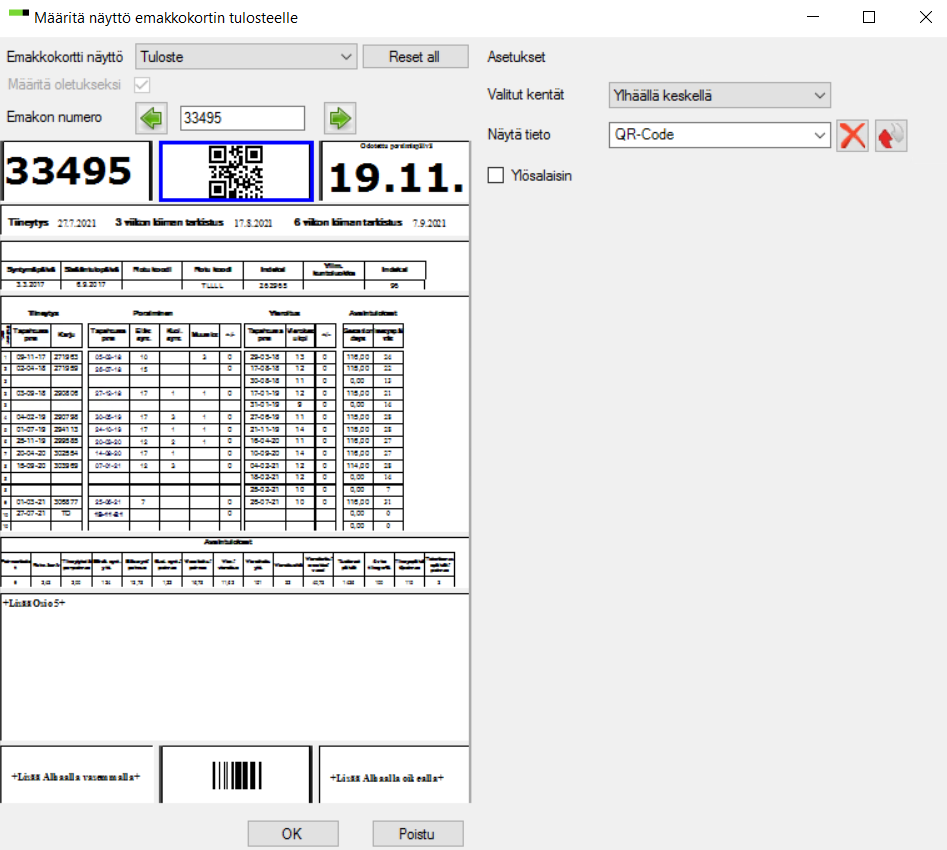This screenshot has width=947, height=850.
Task: Toggle the Määritä oletukseksi checkbox
Action: tap(142, 85)
